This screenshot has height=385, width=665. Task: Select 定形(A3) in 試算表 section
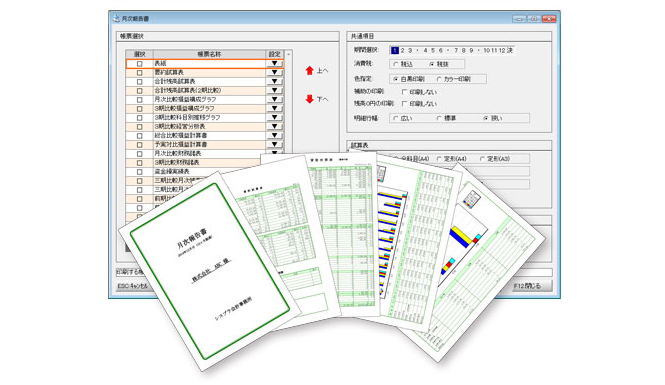point(495,159)
